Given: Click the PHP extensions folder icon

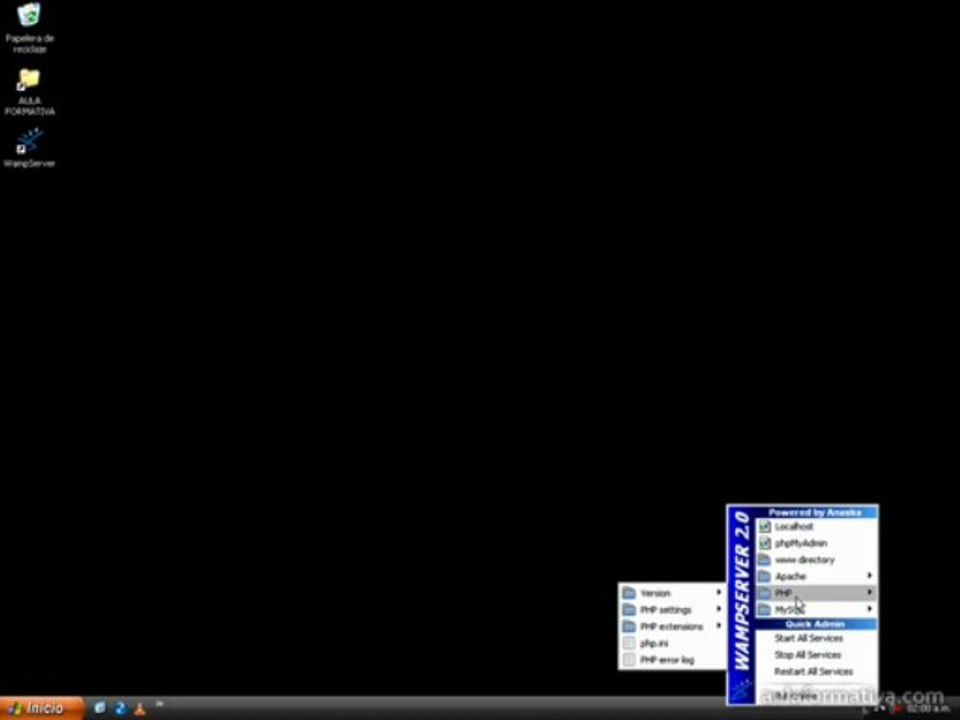Looking at the screenshot, I should [x=629, y=626].
